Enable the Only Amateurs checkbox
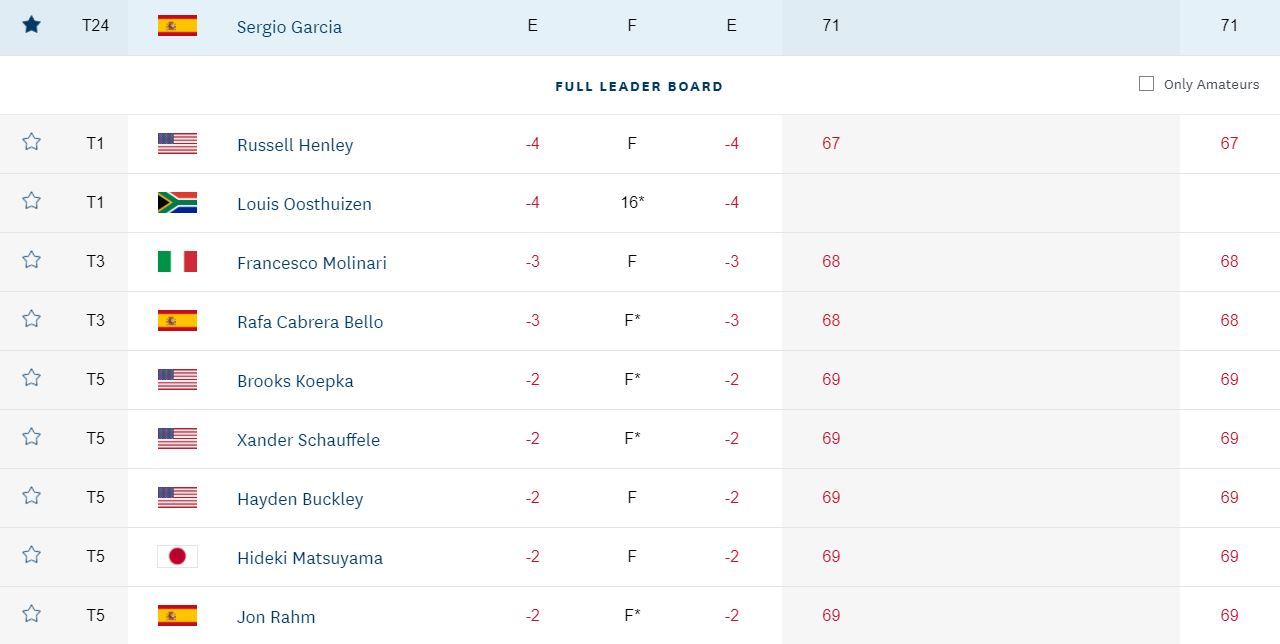 (x=1146, y=84)
